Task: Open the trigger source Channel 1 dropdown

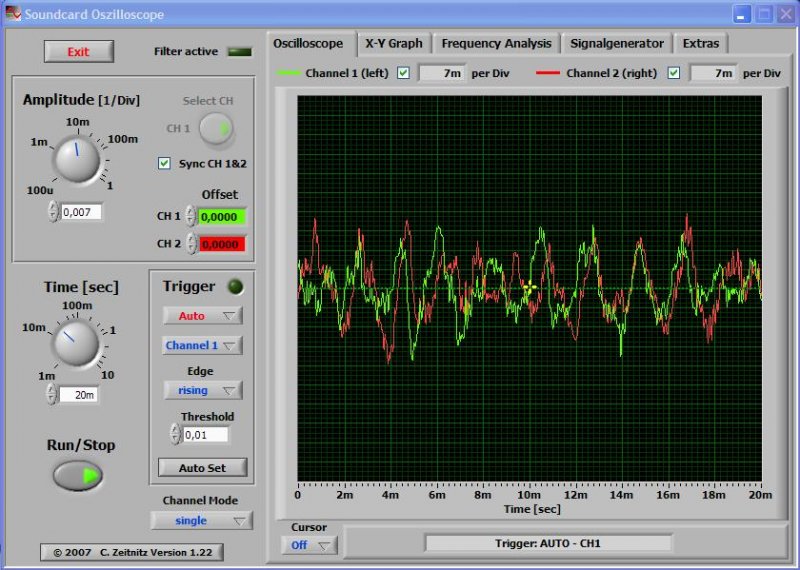Action: [202, 345]
